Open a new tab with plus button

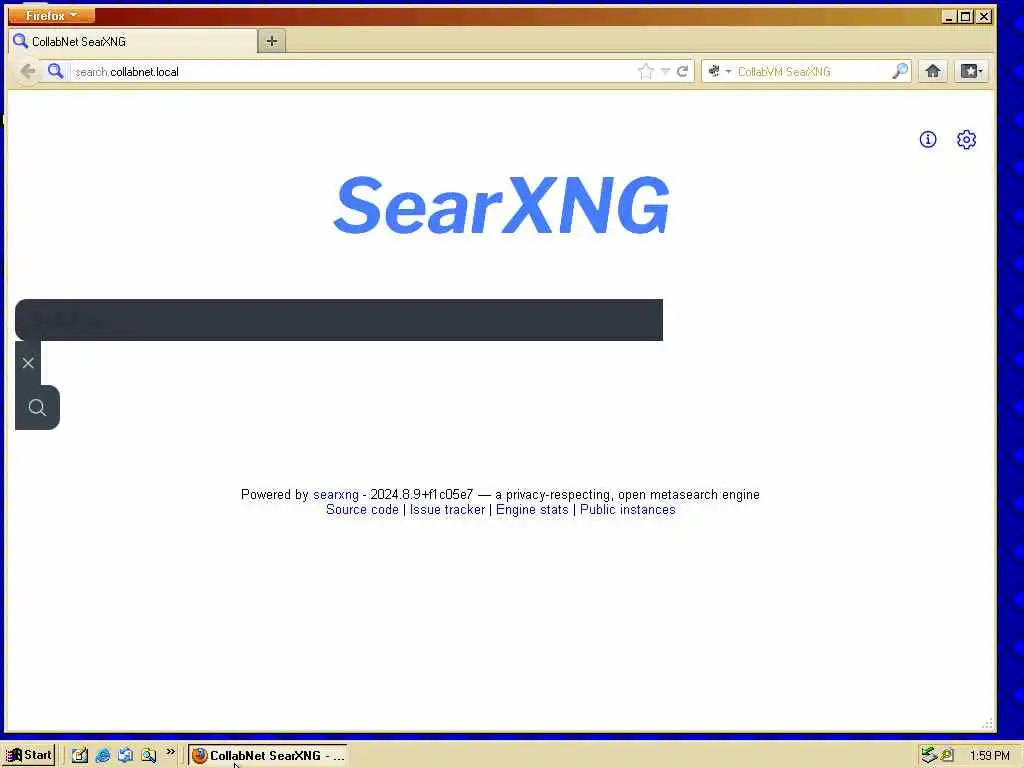272,41
